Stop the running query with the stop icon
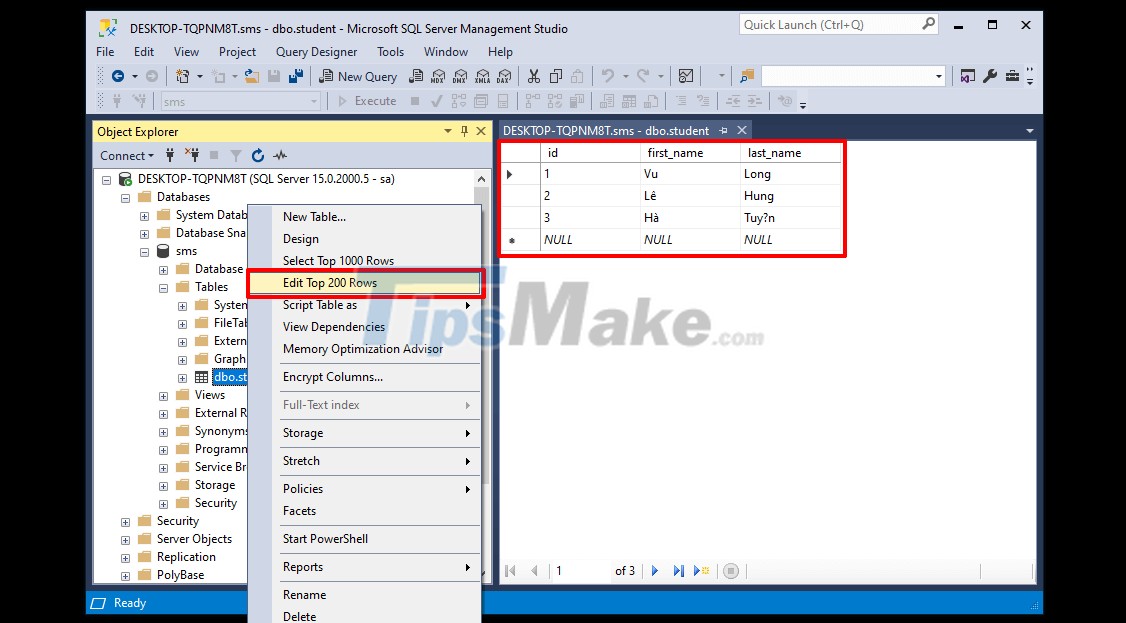Image resolution: width=1126 pixels, height=623 pixels. click(x=731, y=570)
